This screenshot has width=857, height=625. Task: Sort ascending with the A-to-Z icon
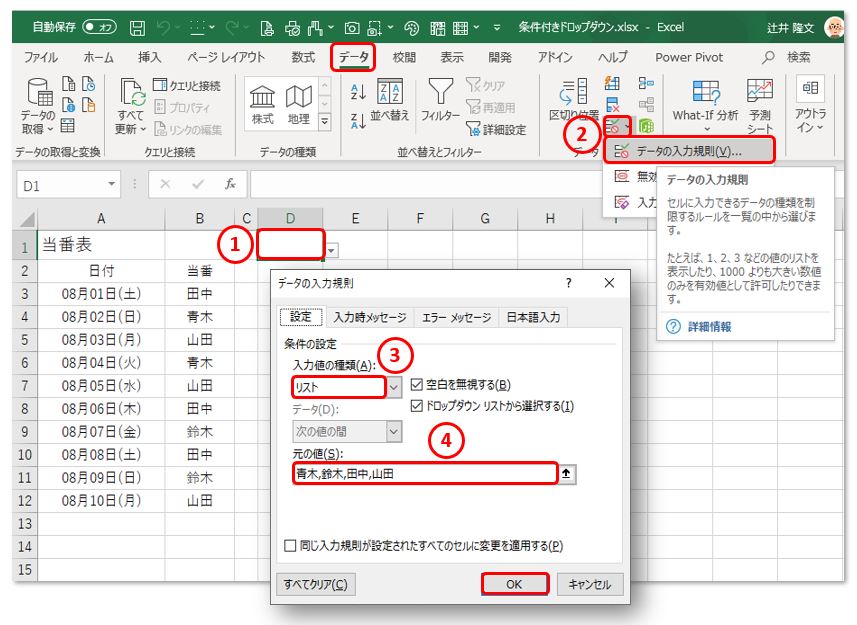tap(358, 91)
